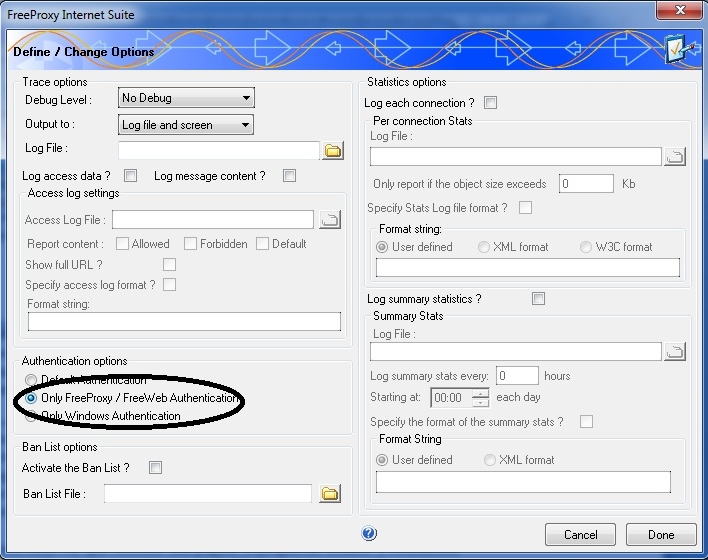Viewport: 708px width, 560px height.
Task: Browse for Trace Log File folder icon
Action: click(333, 150)
